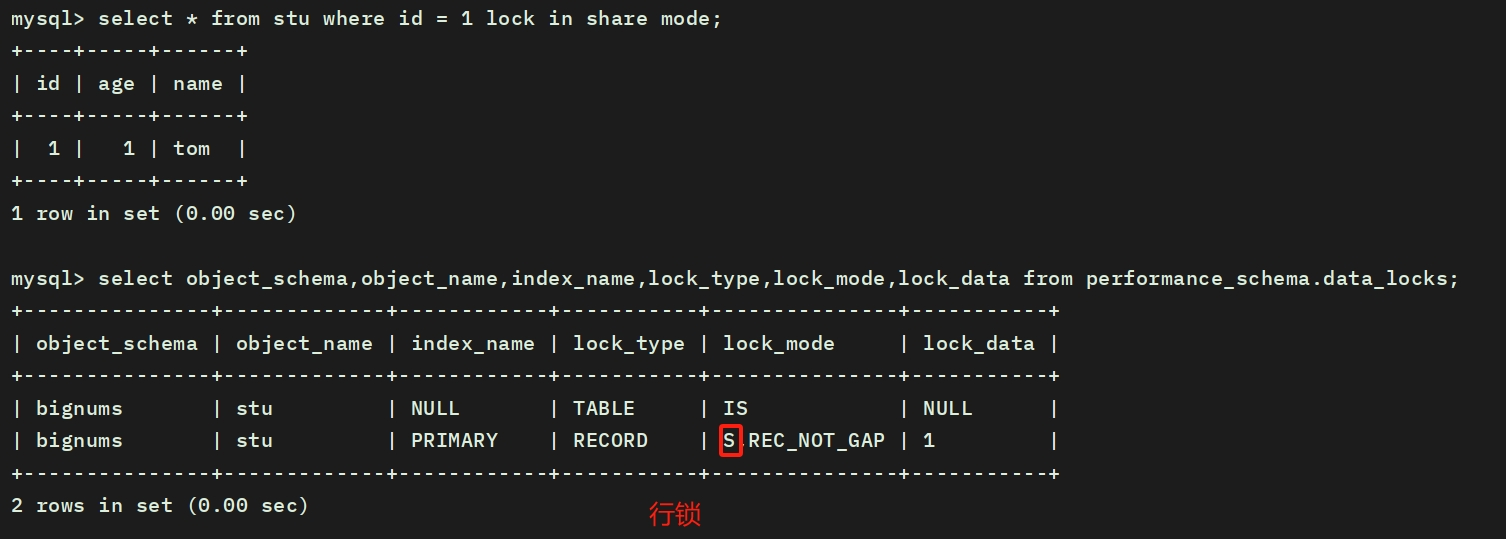Click the PRIMARY index name cell
The height and width of the screenshot is (539, 1506).
(454, 441)
